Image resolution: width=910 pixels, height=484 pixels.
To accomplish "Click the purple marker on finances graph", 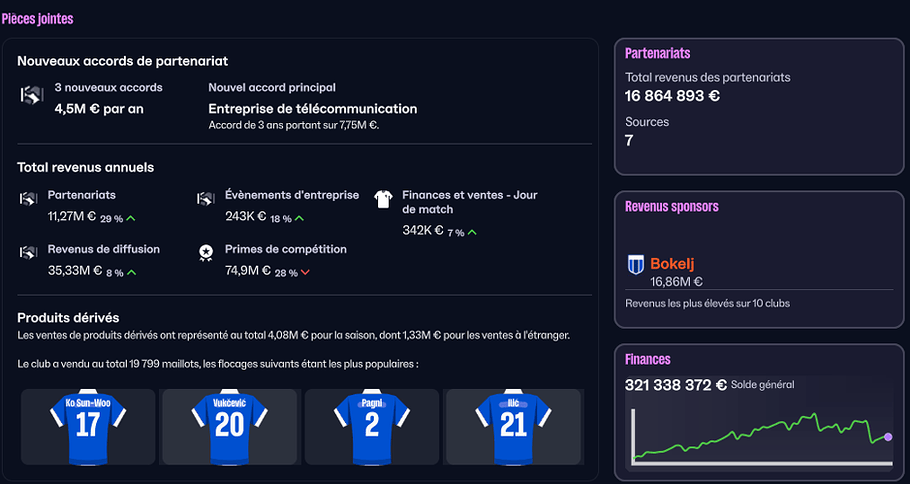I will pos(888,437).
